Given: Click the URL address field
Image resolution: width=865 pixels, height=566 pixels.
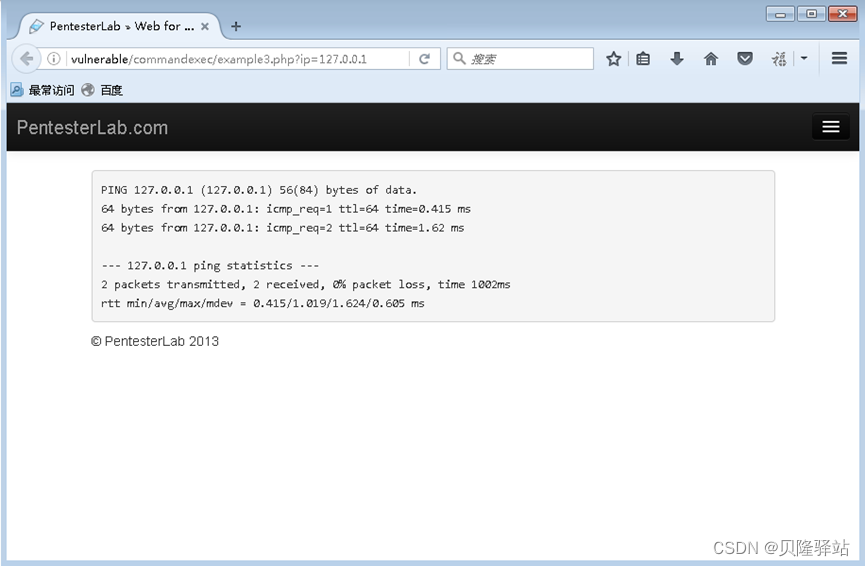Looking at the screenshot, I should tap(237, 59).
